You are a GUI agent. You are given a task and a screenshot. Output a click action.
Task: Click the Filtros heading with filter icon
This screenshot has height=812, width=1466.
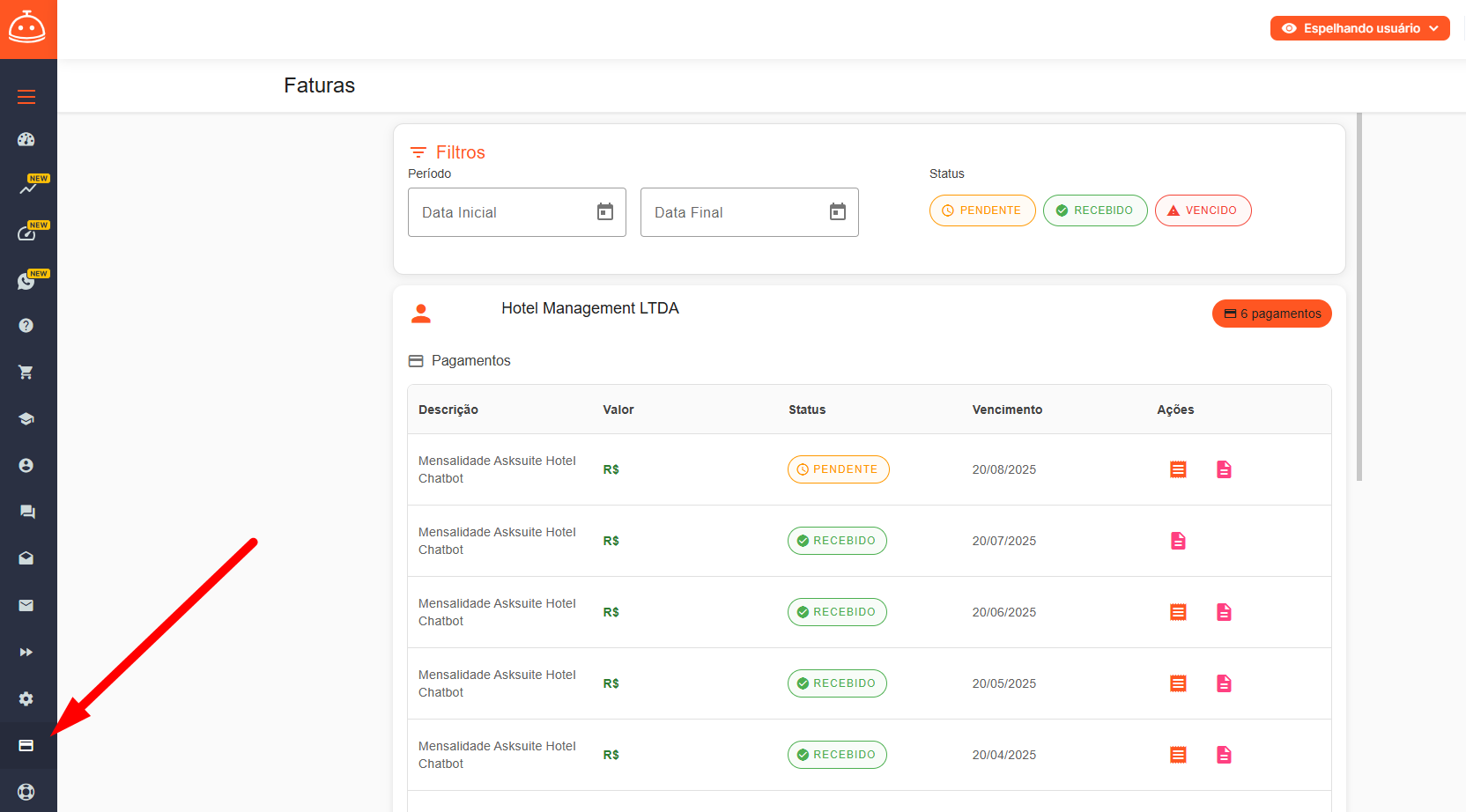[448, 152]
